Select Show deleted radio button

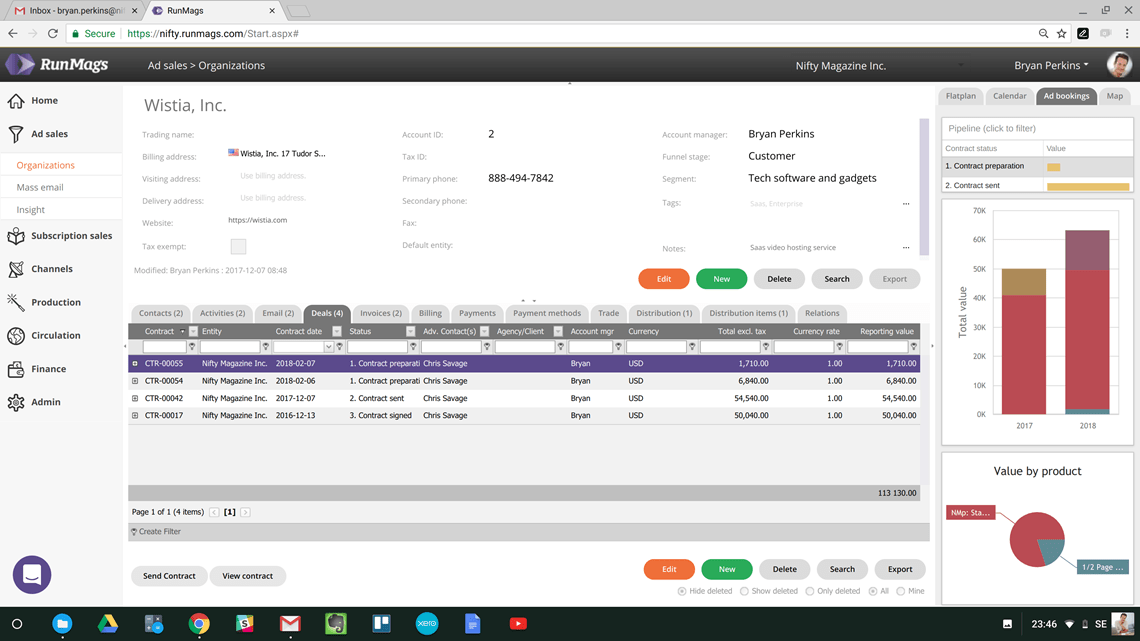744,592
